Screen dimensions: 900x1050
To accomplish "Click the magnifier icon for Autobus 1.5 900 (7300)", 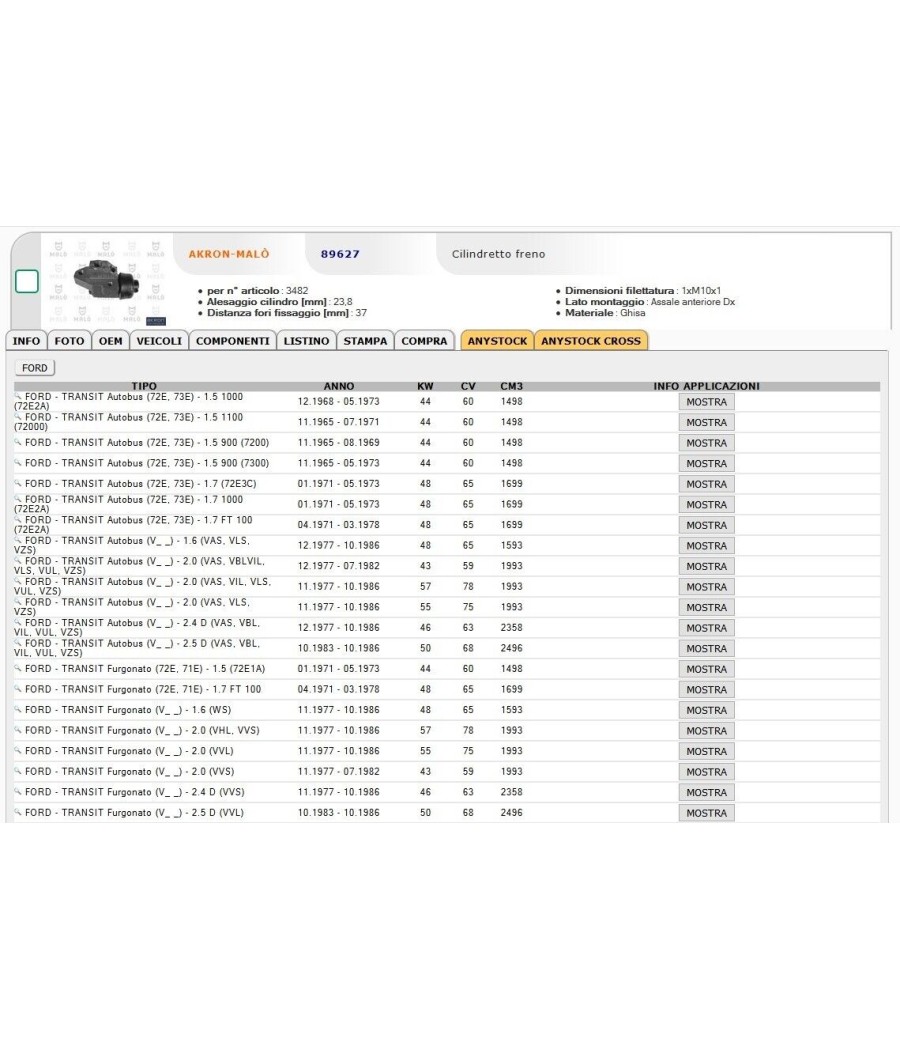I will click(x=18, y=463).
